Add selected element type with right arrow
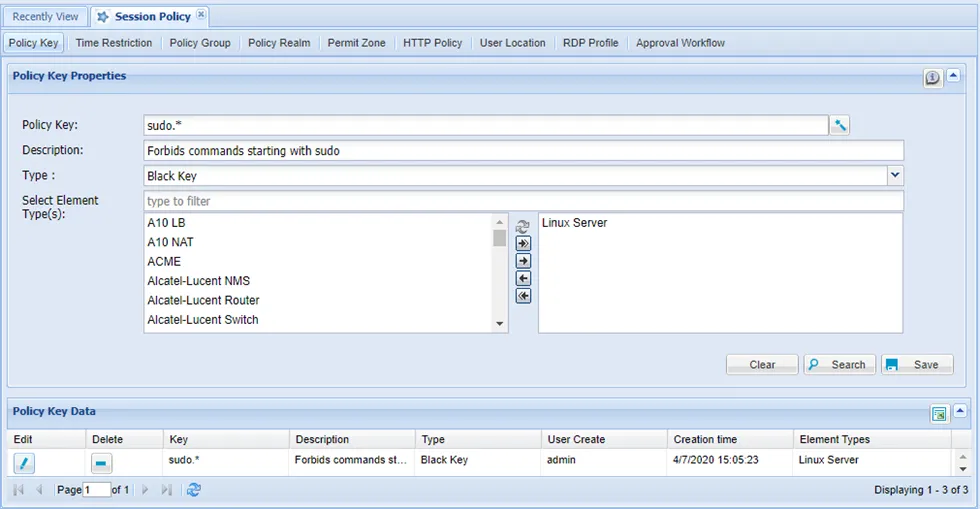This screenshot has height=509, width=980. tap(523, 261)
